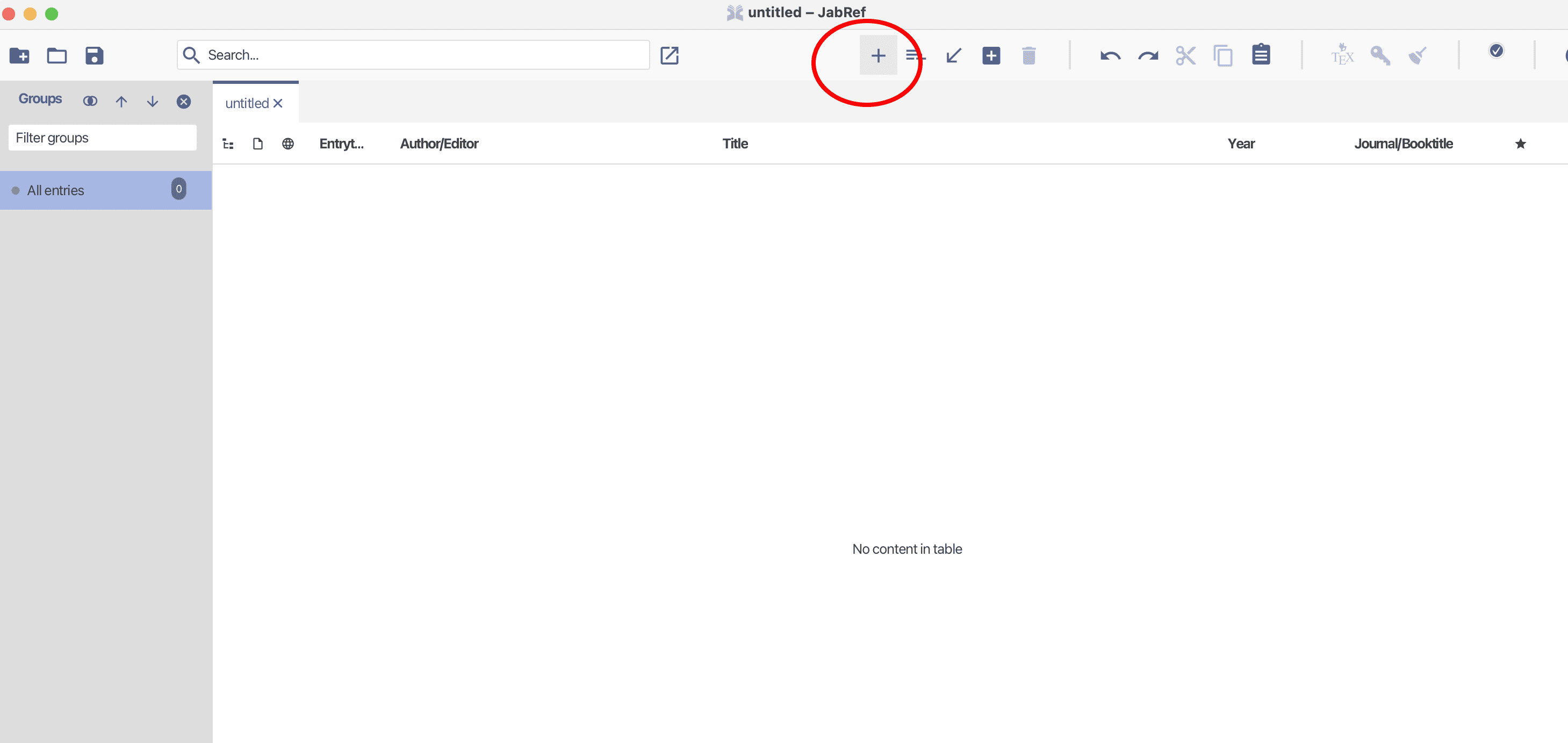Click the undo arrow

pos(1110,55)
